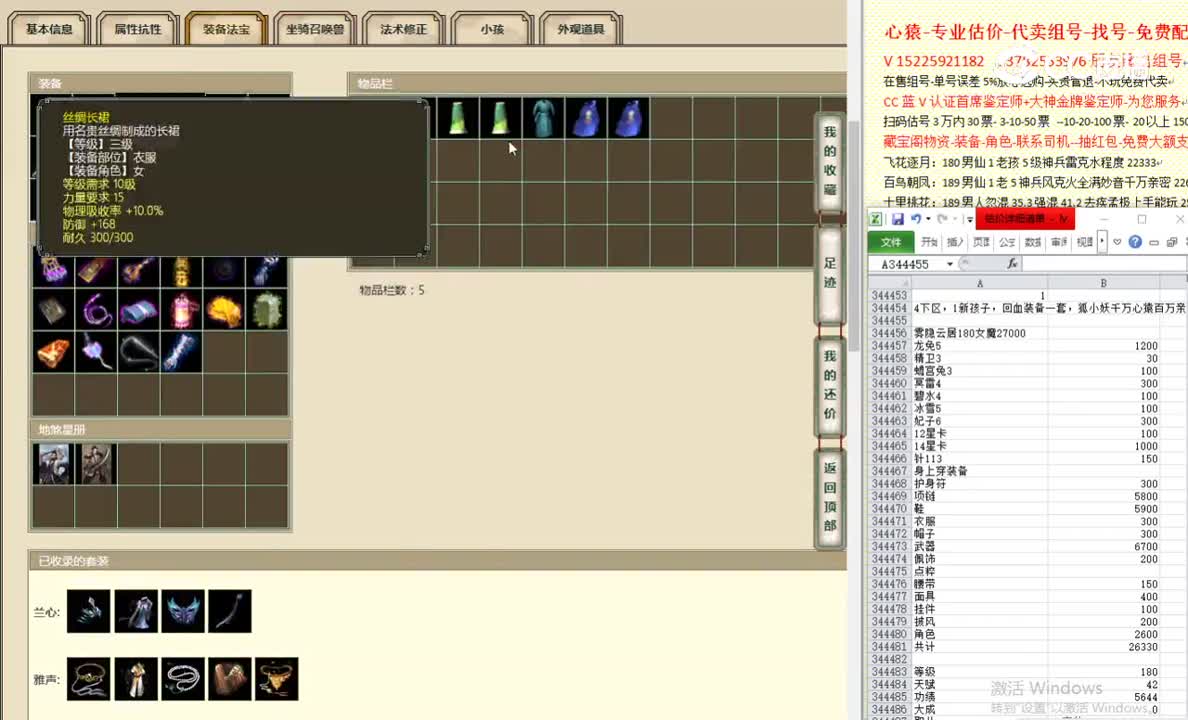Image resolution: width=1188 pixels, height=720 pixels.
Task: Select the cell containing 雾隐云居180女魔27000
Action: click(980, 333)
